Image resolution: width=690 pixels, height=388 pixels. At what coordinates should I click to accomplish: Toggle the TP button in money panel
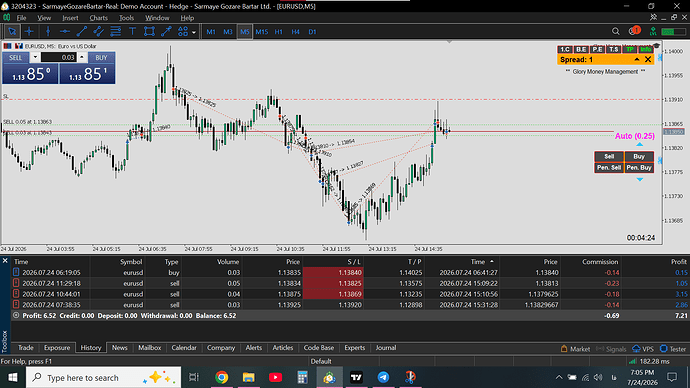tap(630, 49)
